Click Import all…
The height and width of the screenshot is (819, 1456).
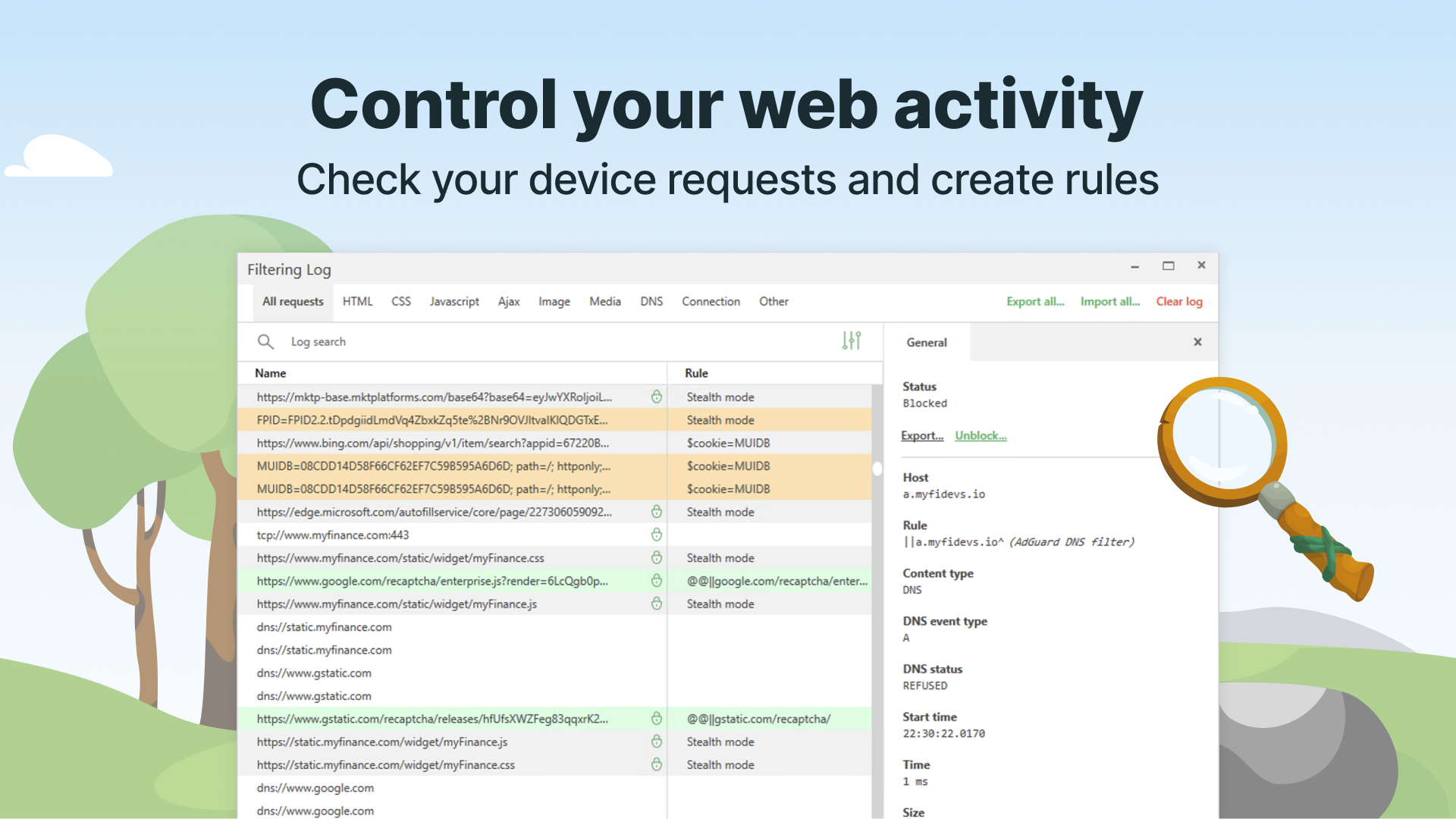click(x=1109, y=301)
